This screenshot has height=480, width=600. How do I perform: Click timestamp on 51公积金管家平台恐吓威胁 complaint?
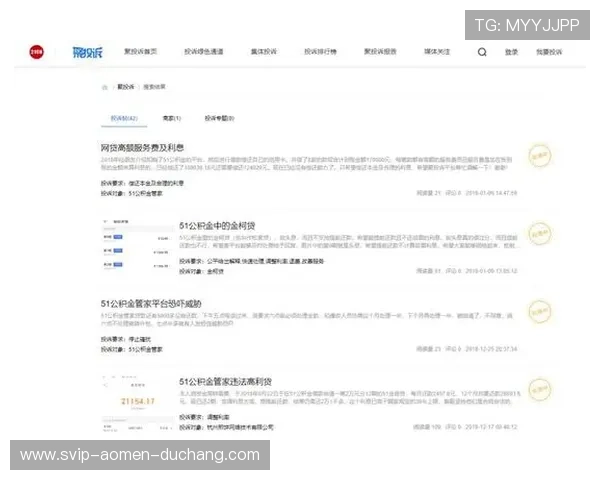(x=491, y=349)
